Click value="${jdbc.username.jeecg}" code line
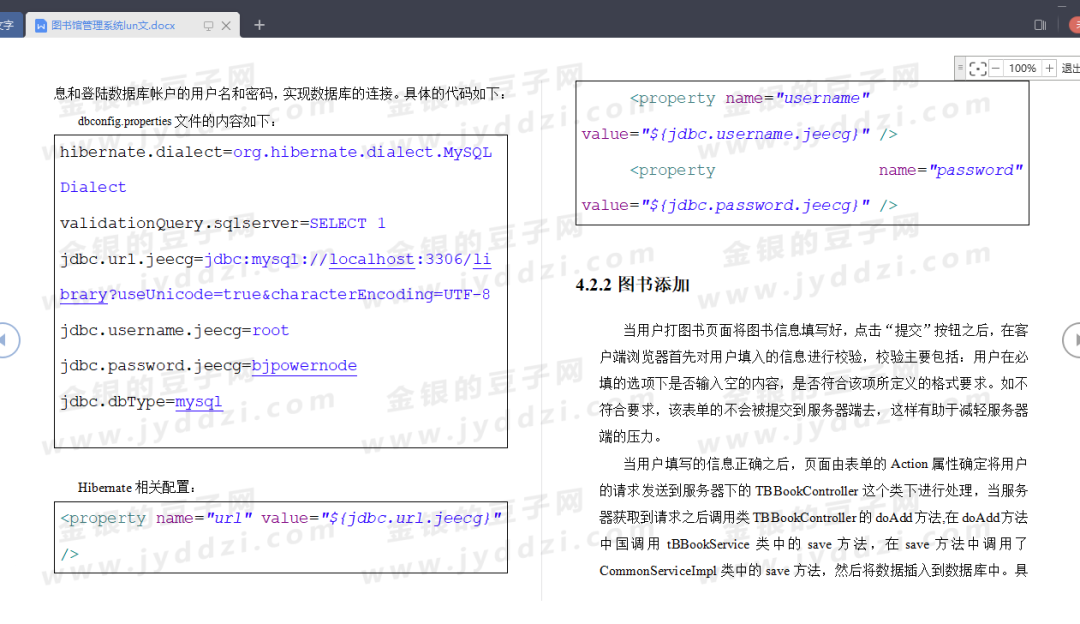This screenshot has width=1080, height=624. tap(739, 134)
